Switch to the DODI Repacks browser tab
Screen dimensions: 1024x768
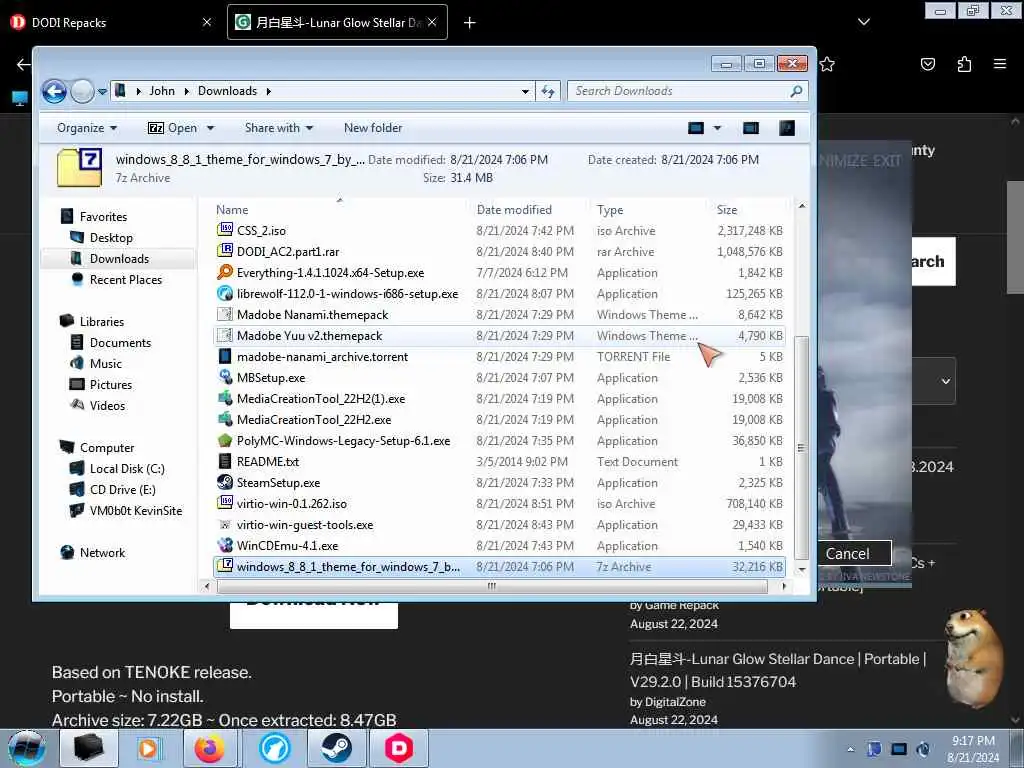[111, 22]
